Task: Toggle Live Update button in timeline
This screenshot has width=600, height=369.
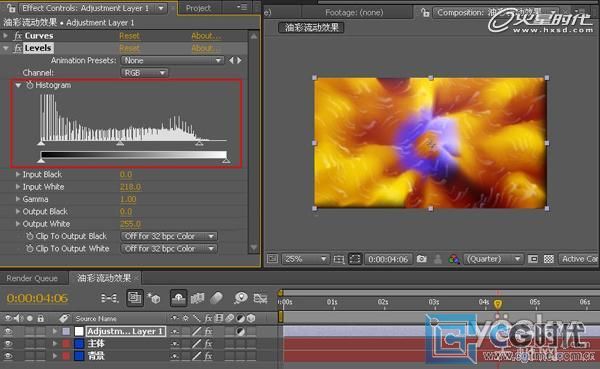Action: (x=135, y=298)
